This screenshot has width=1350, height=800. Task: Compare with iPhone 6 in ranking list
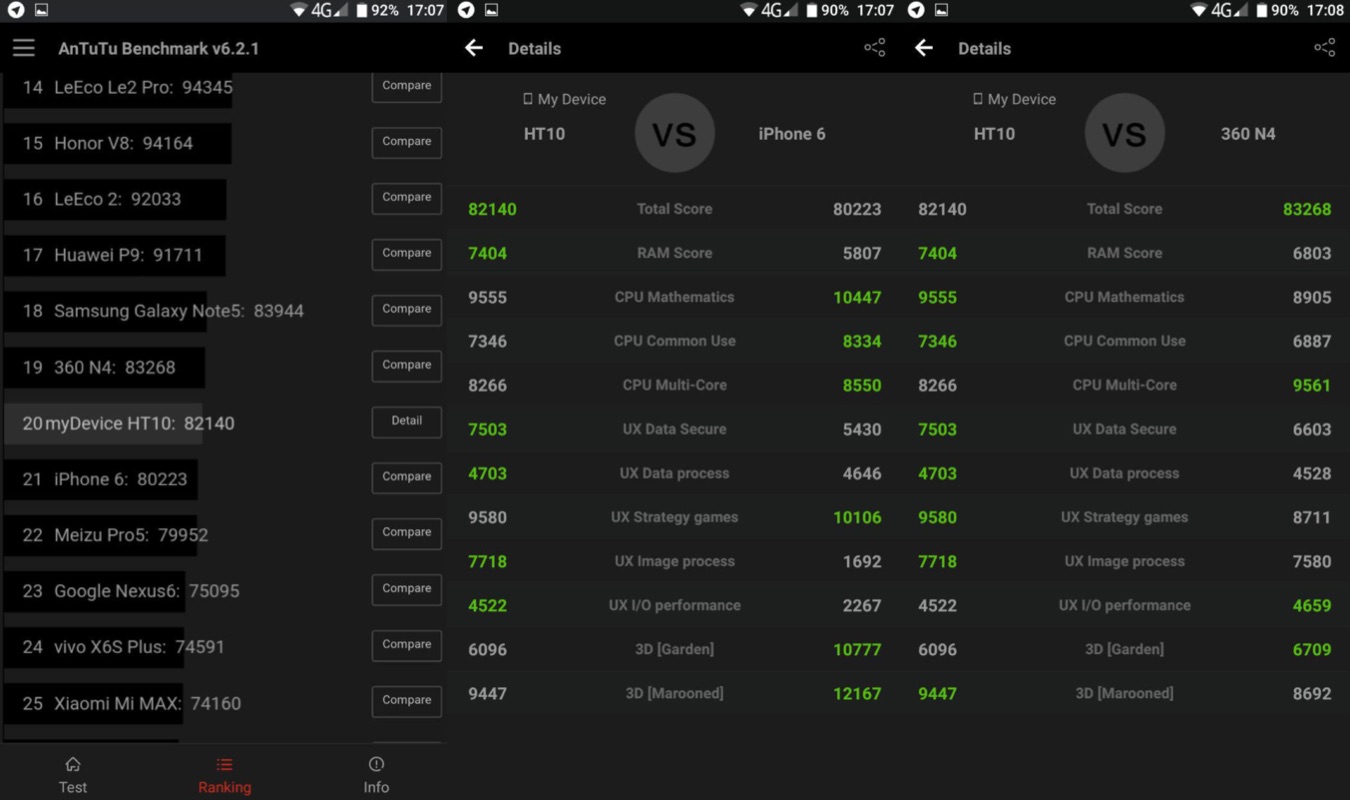[407, 478]
